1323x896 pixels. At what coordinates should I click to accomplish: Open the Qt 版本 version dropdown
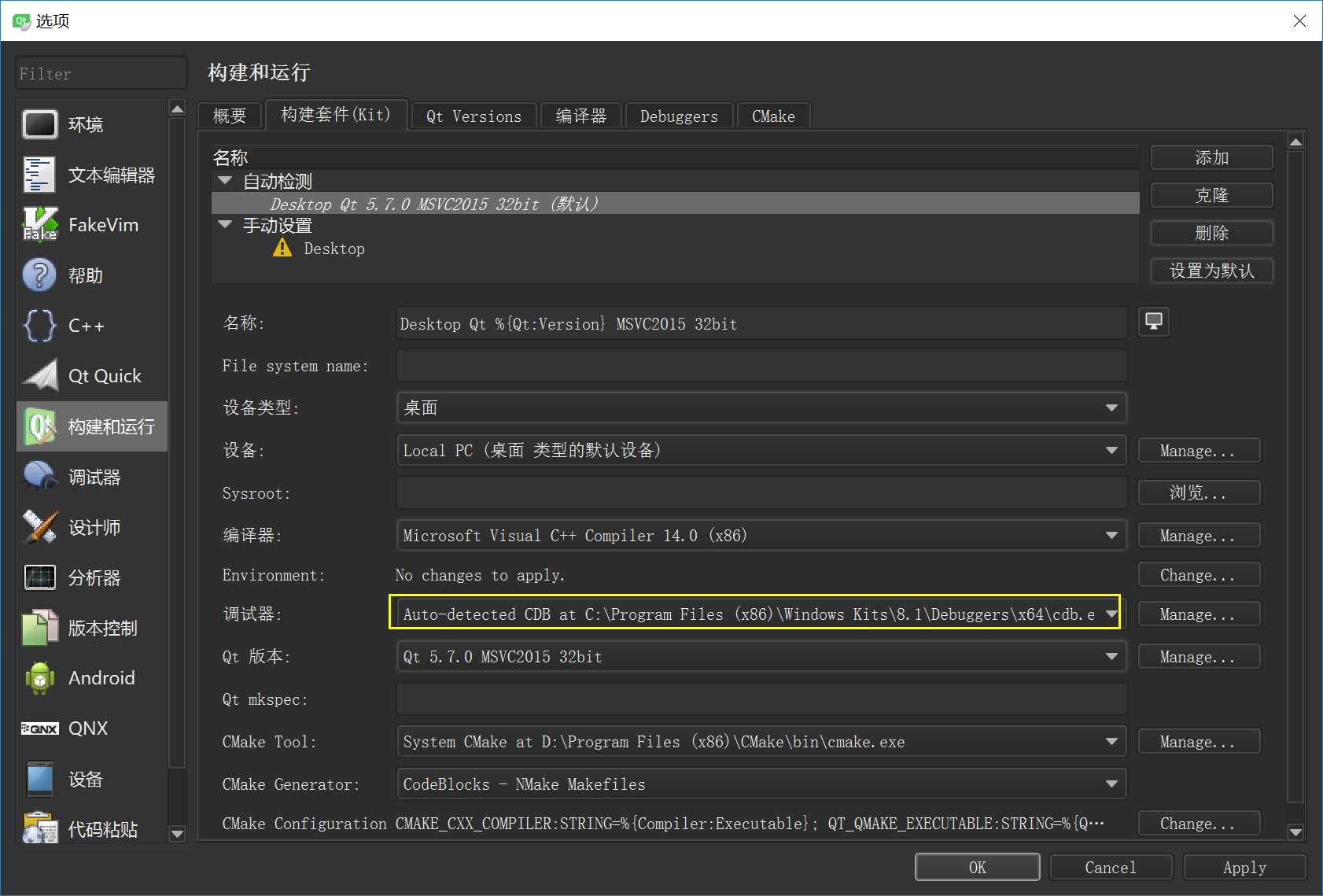(761, 656)
